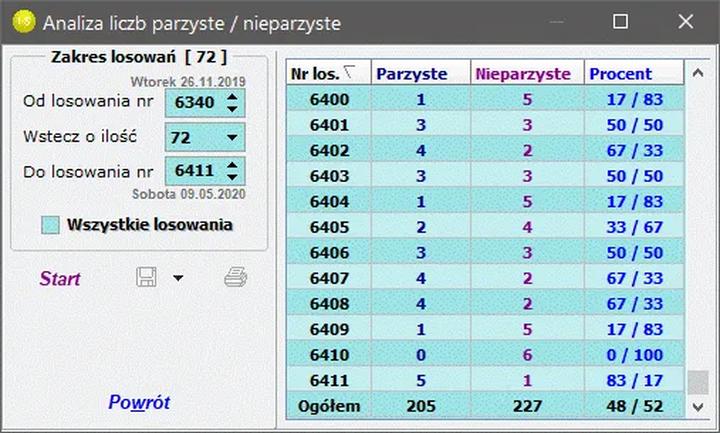720x433 pixels.
Task: Close the Analiza liczb window
Action: pyautogui.click(x=686, y=22)
